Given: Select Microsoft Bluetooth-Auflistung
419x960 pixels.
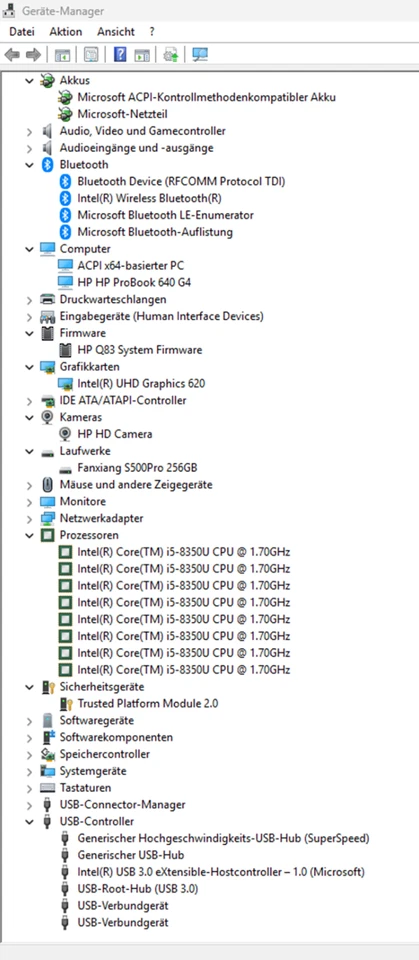Looking at the screenshot, I should pos(155,232).
